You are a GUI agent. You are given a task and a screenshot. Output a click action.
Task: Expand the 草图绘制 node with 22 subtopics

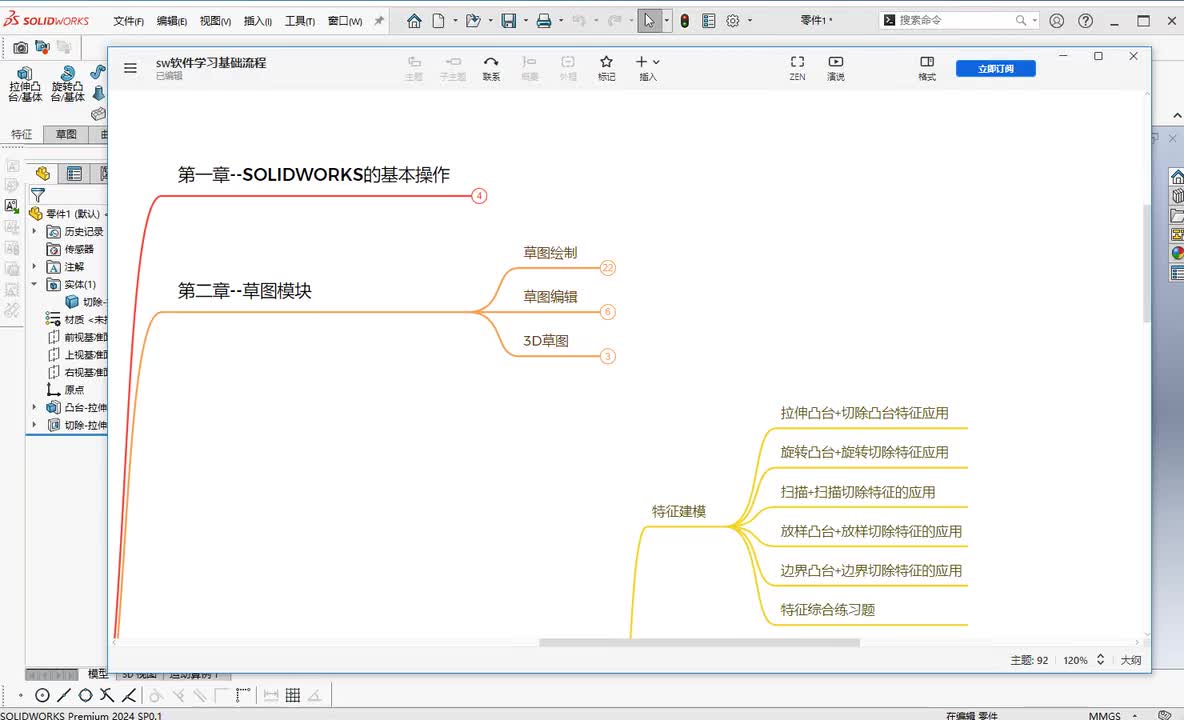point(608,268)
